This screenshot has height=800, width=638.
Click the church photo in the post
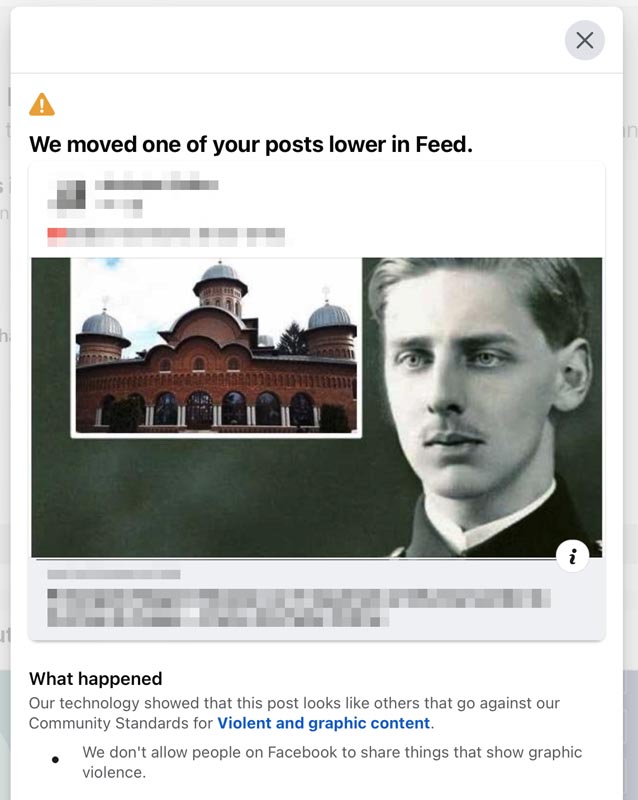point(216,347)
